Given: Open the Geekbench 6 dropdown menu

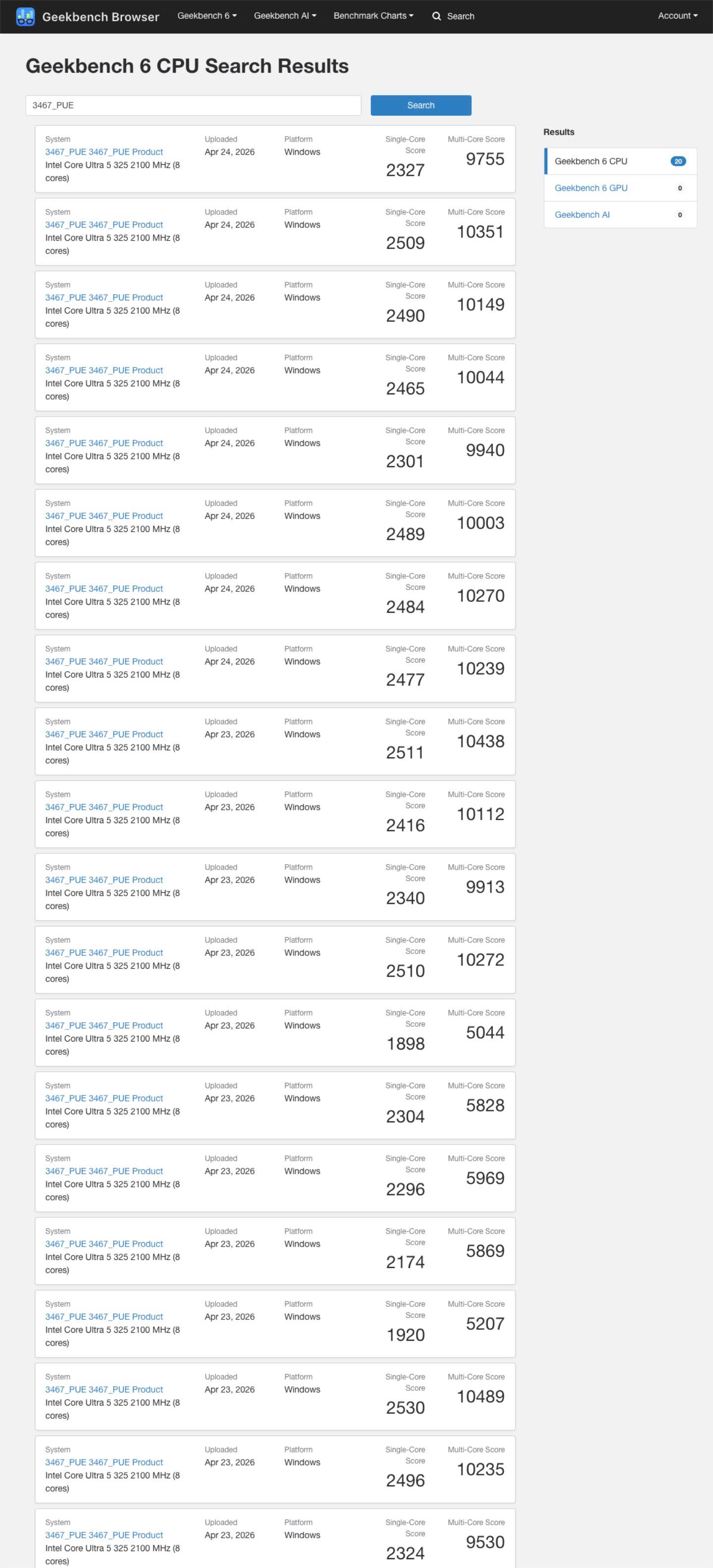Looking at the screenshot, I should pyautogui.click(x=207, y=16).
